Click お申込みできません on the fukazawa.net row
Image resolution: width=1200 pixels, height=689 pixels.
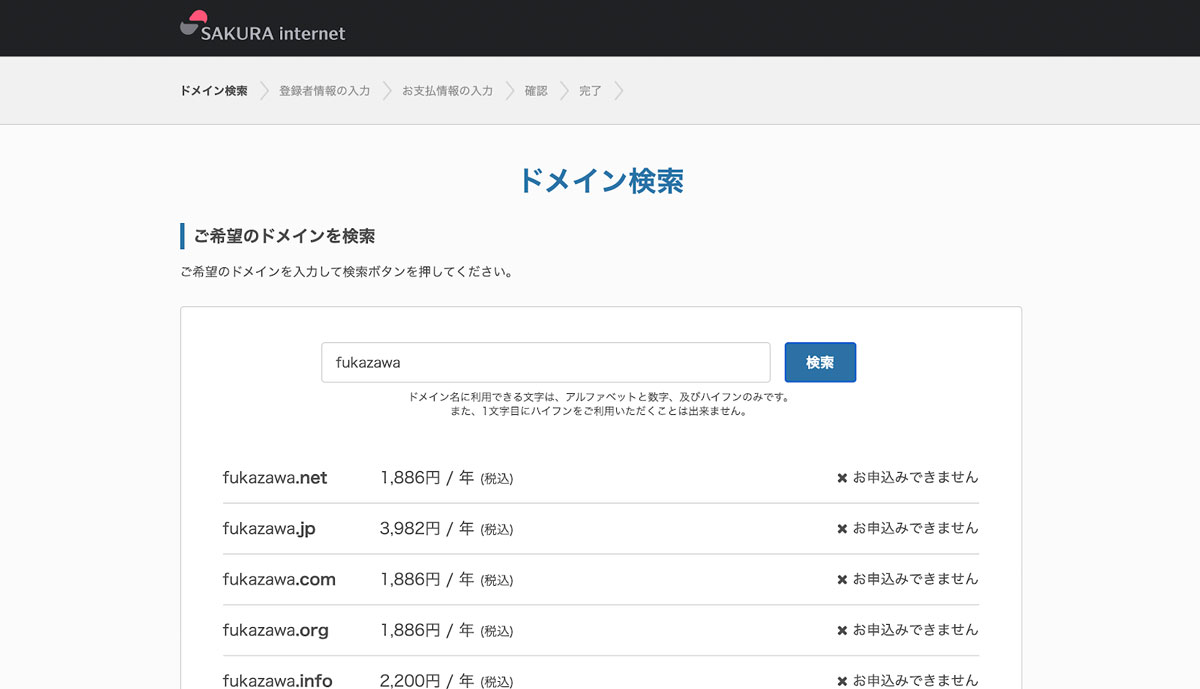tap(915, 478)
